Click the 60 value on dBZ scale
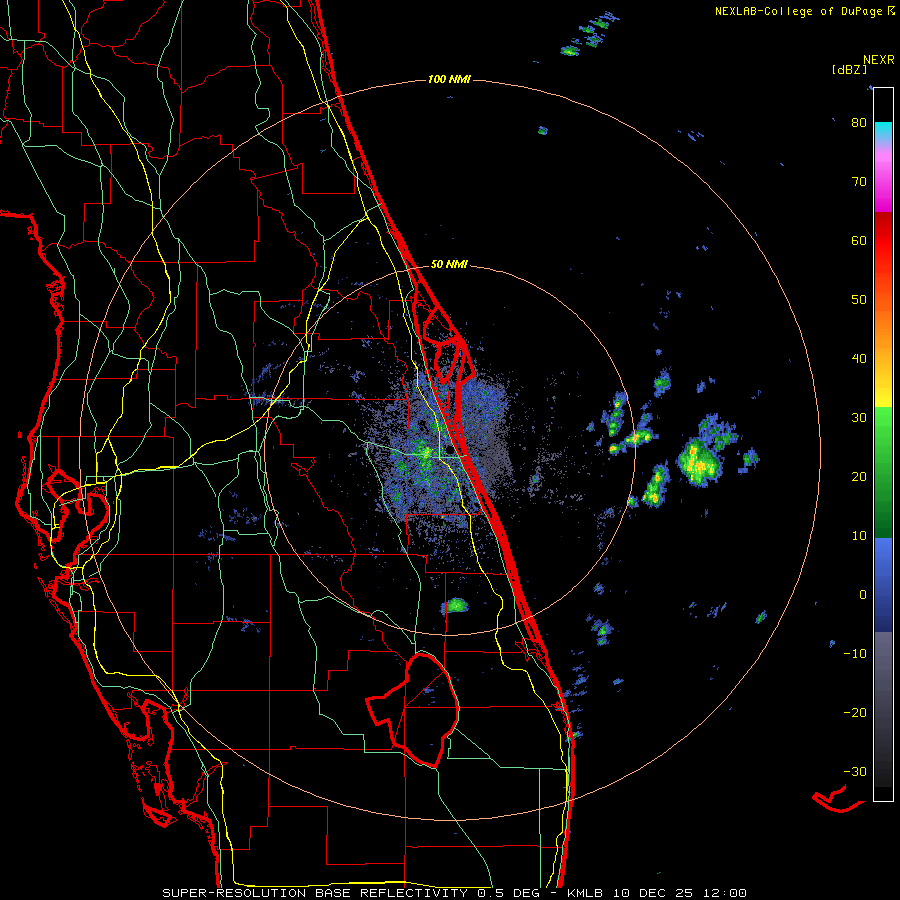The width and height of the screenshot is (900, 900). pos(859,240)
